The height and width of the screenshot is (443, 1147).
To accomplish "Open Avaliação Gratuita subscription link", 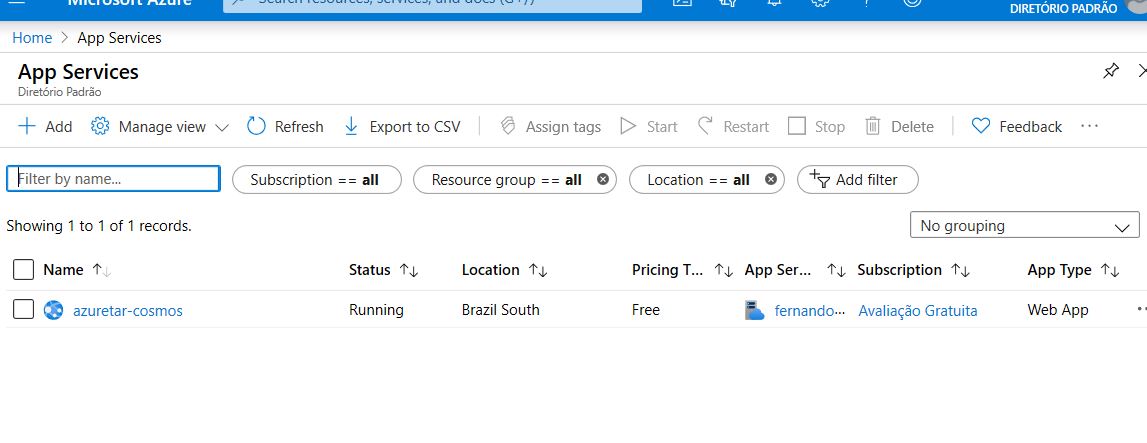I will (x=917, y=311).
